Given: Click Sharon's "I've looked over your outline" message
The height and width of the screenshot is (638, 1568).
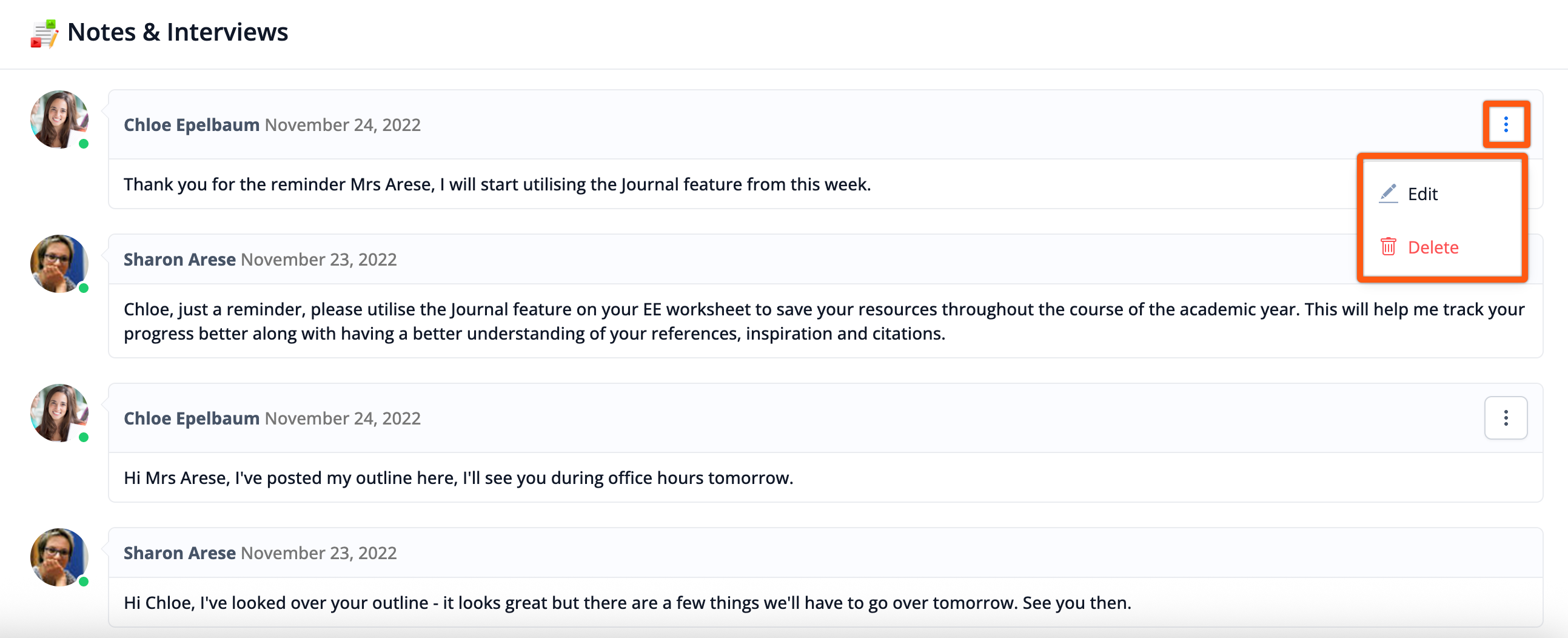Looking at the screenshot, I should (627, 603).
